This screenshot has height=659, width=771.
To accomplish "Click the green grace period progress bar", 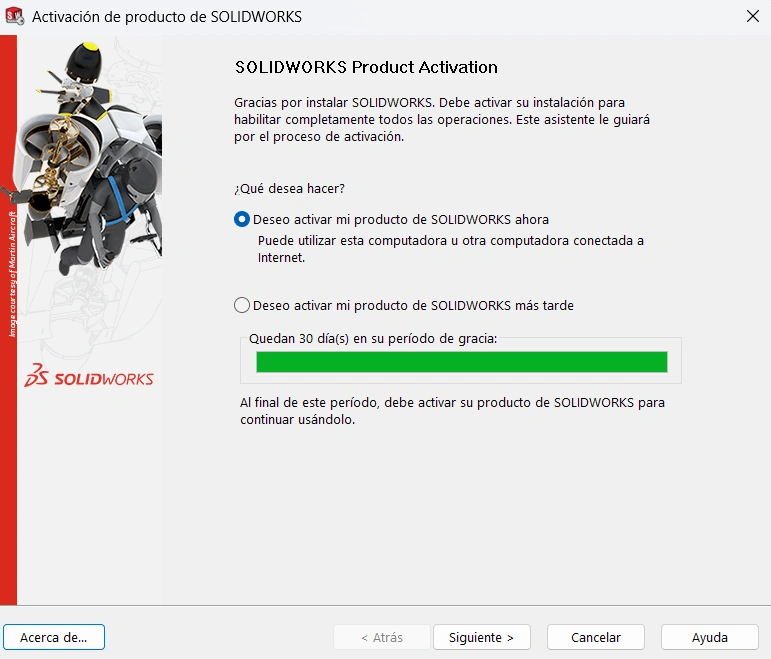I will click(462, 362).
